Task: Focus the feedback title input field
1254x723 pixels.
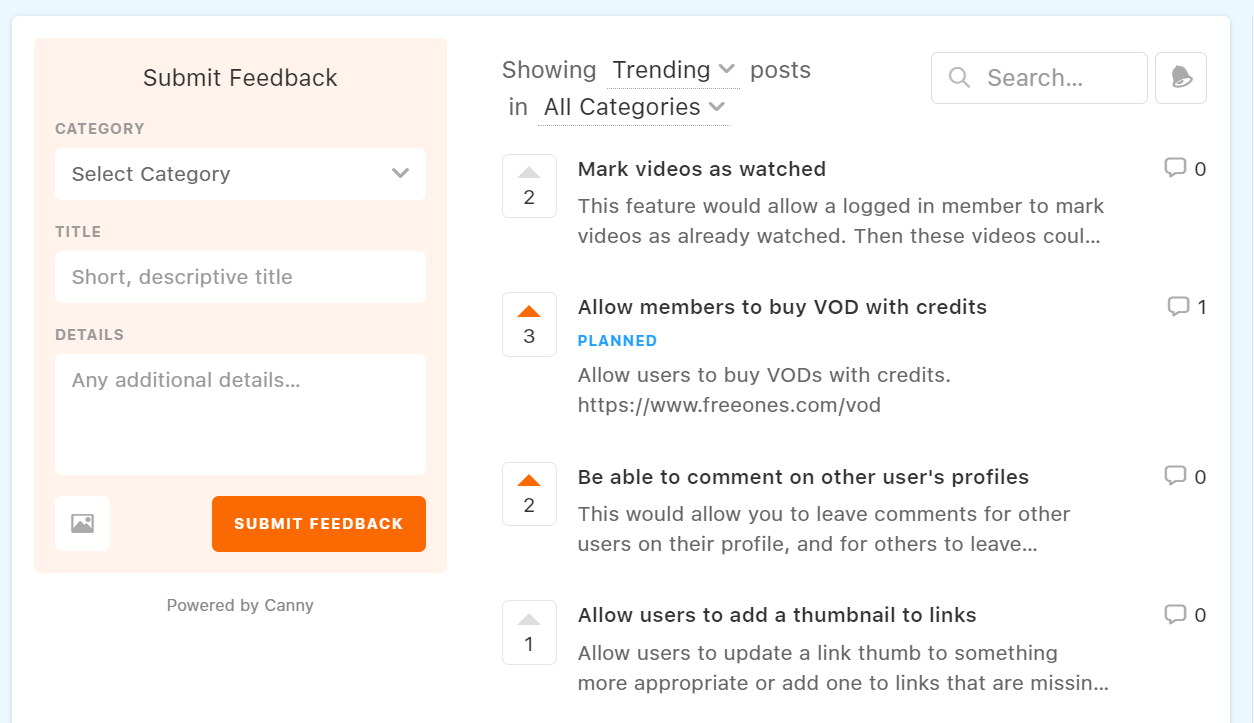Action: click(240, 277)
